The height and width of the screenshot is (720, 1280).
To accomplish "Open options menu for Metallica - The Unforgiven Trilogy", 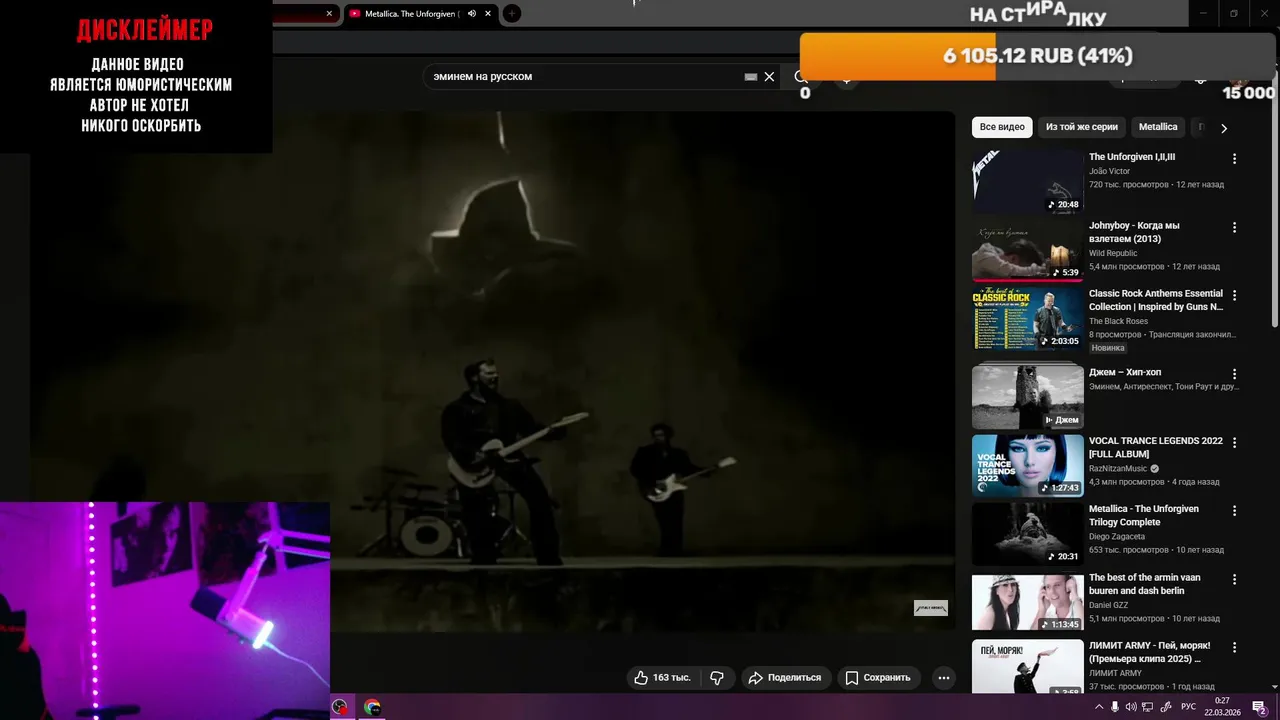I will coord(1234,510).
